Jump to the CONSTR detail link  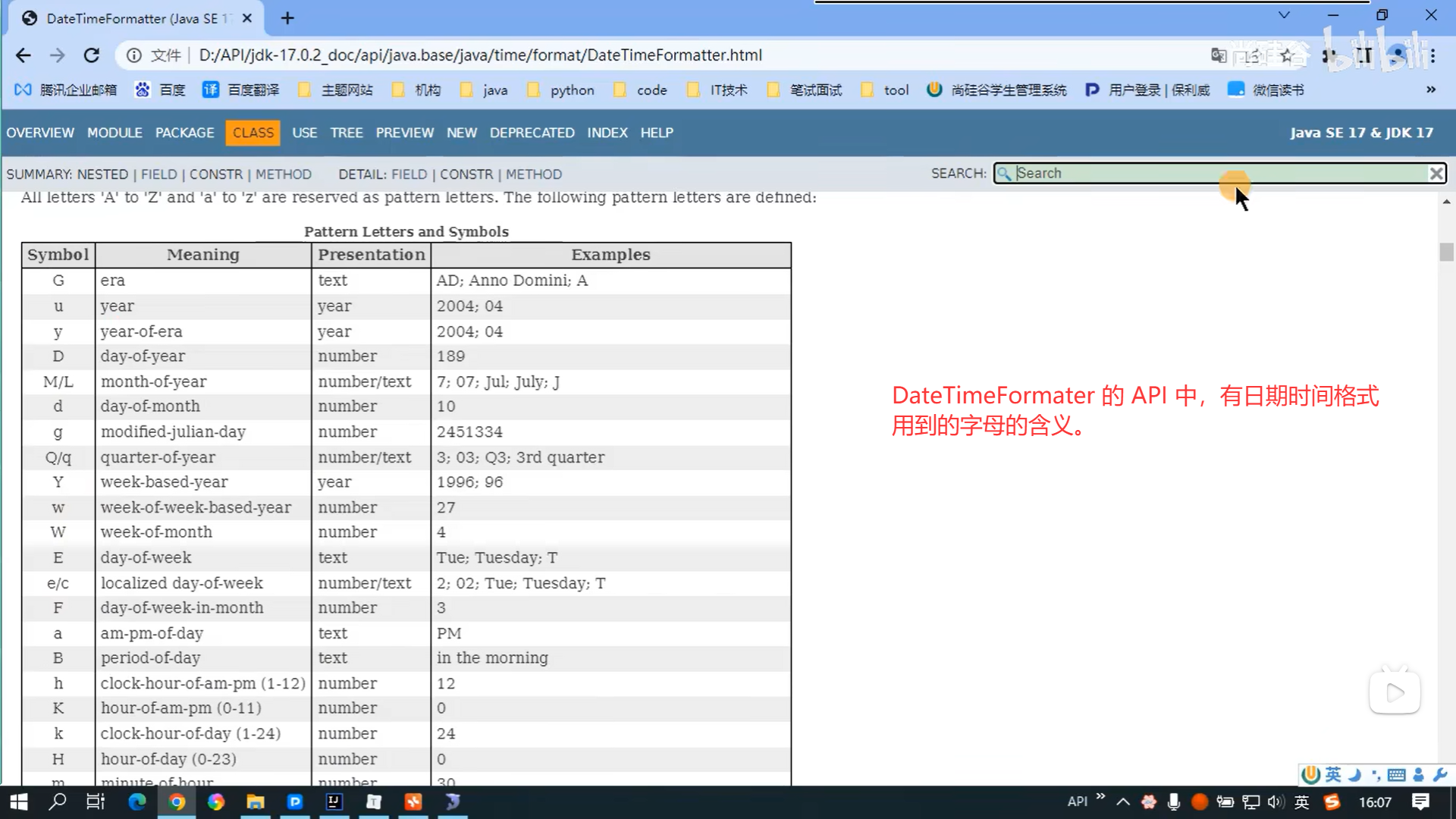(x=466, y=174)
